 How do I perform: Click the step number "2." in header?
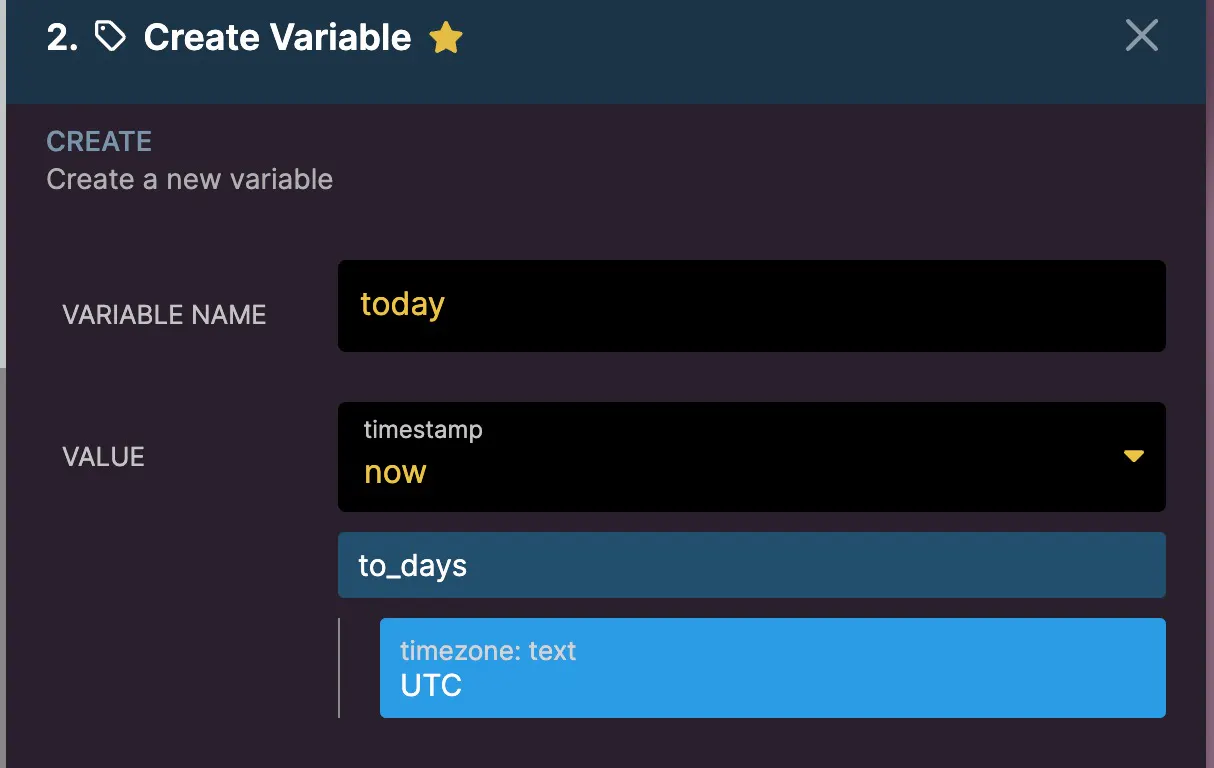coord(62,37)
